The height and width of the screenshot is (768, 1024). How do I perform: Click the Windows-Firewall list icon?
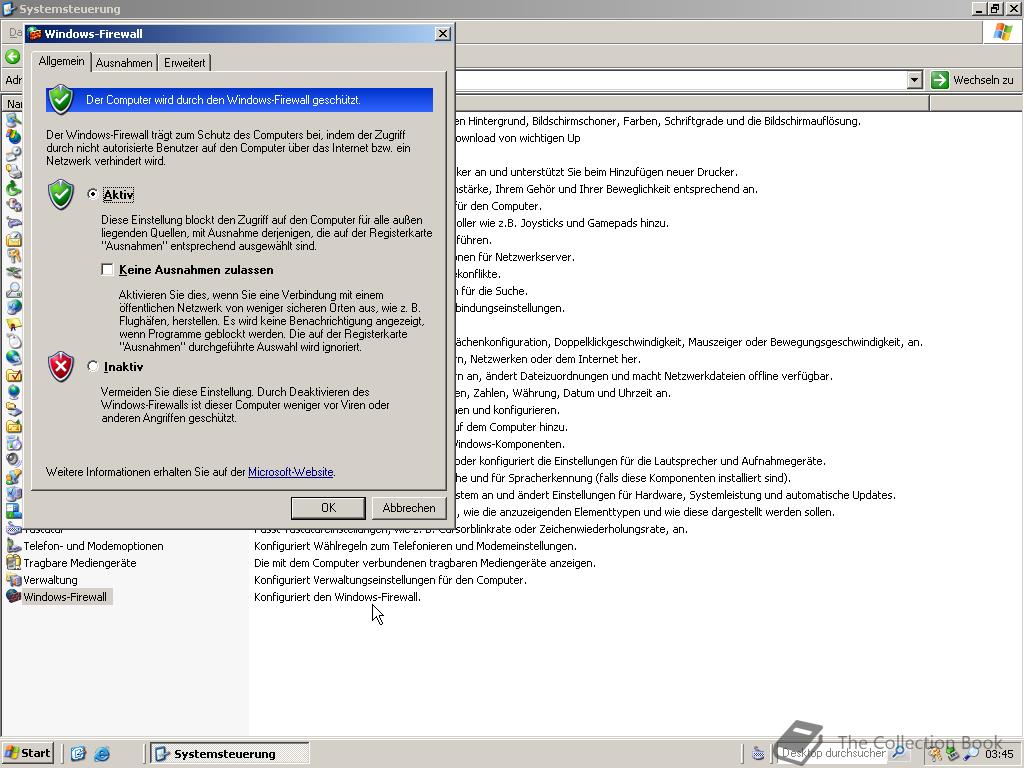13,596
